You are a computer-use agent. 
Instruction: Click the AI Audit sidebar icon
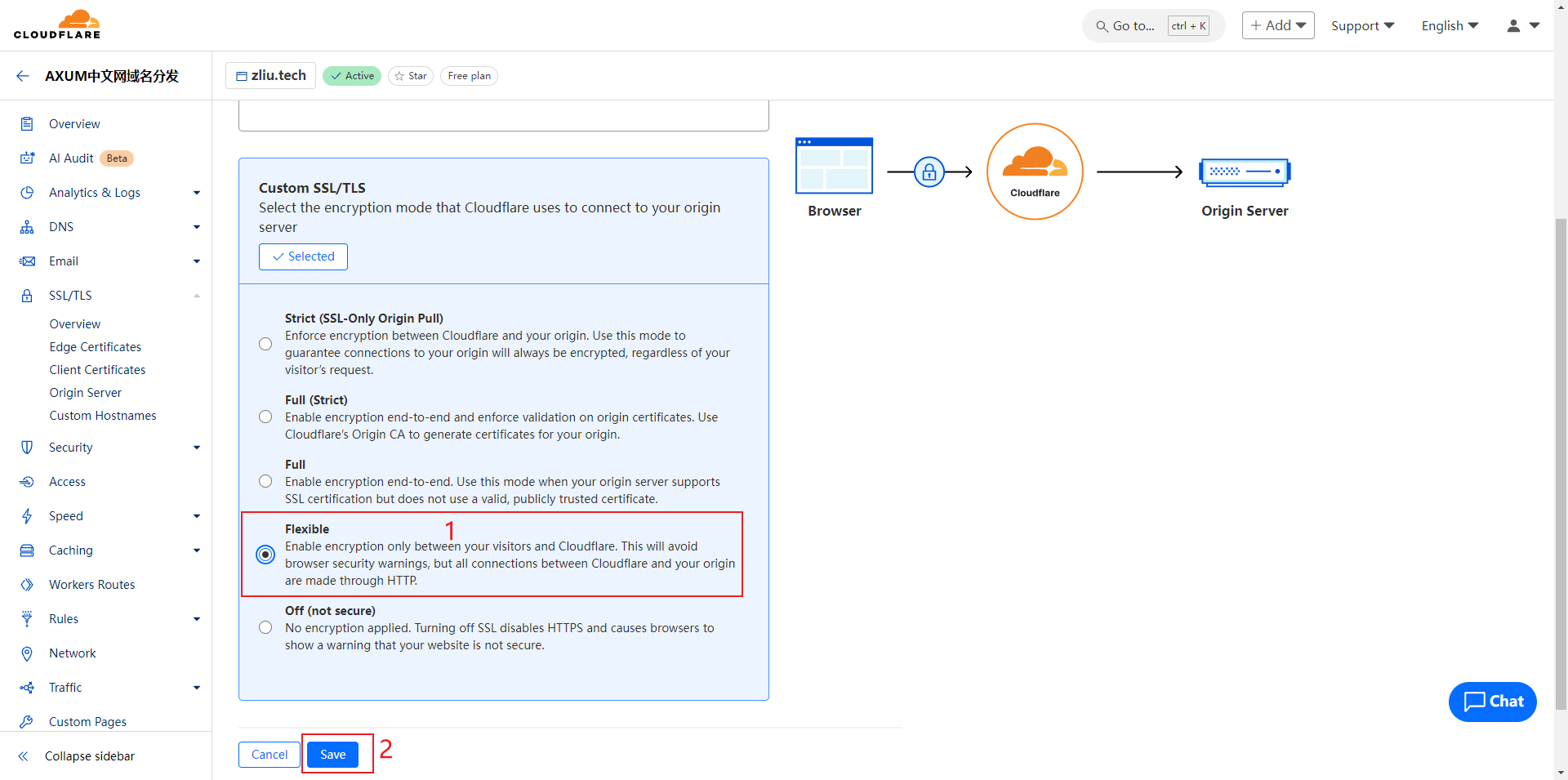pos(27,158)
